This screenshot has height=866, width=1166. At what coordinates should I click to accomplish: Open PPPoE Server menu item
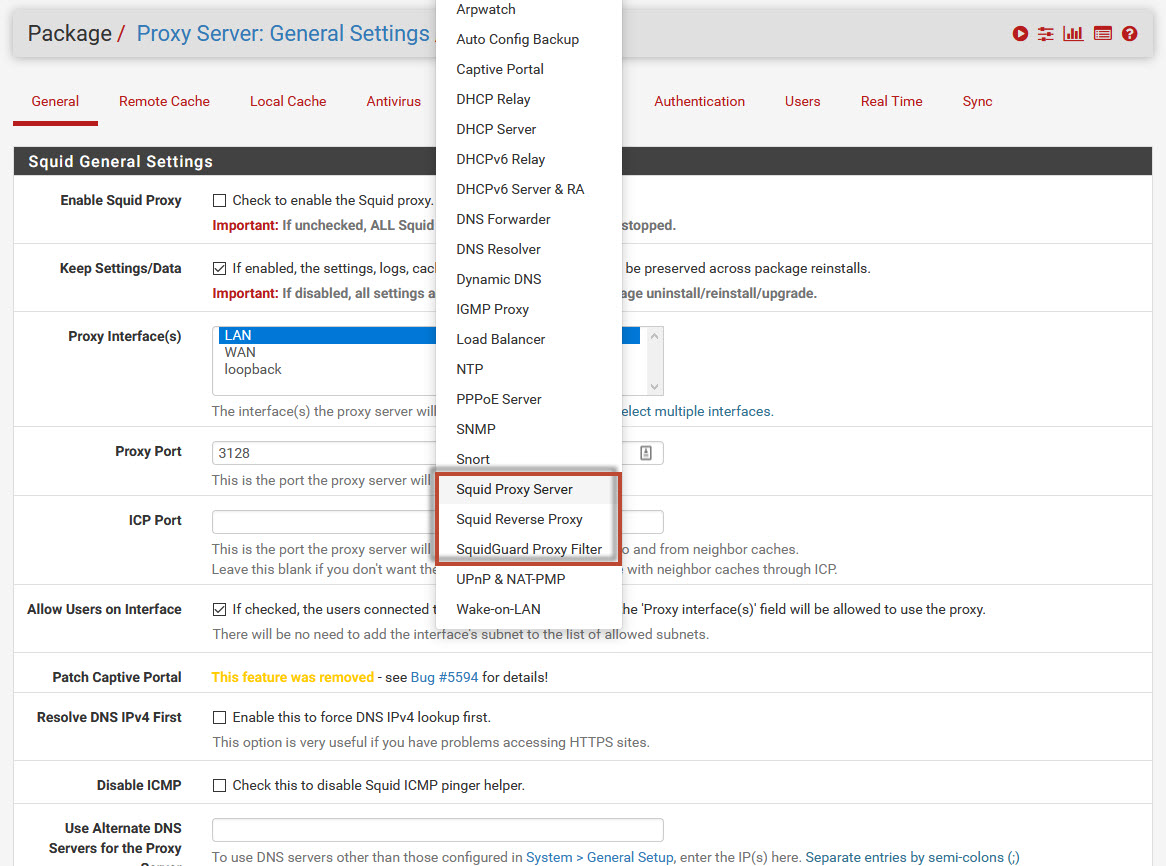(529, 399)
